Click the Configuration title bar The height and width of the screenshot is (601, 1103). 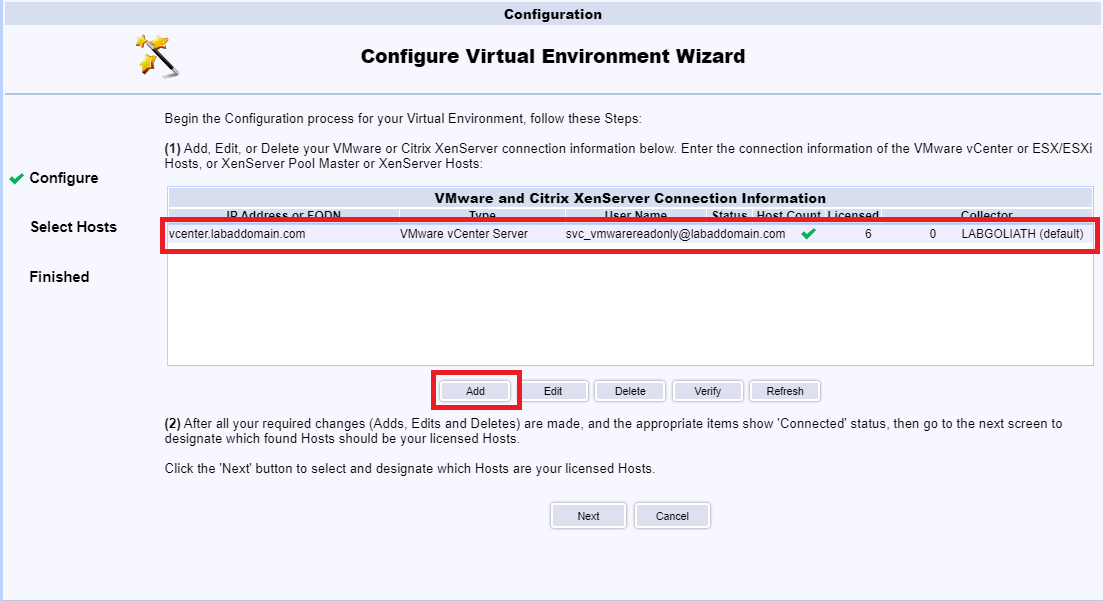(x=552, y=14)
